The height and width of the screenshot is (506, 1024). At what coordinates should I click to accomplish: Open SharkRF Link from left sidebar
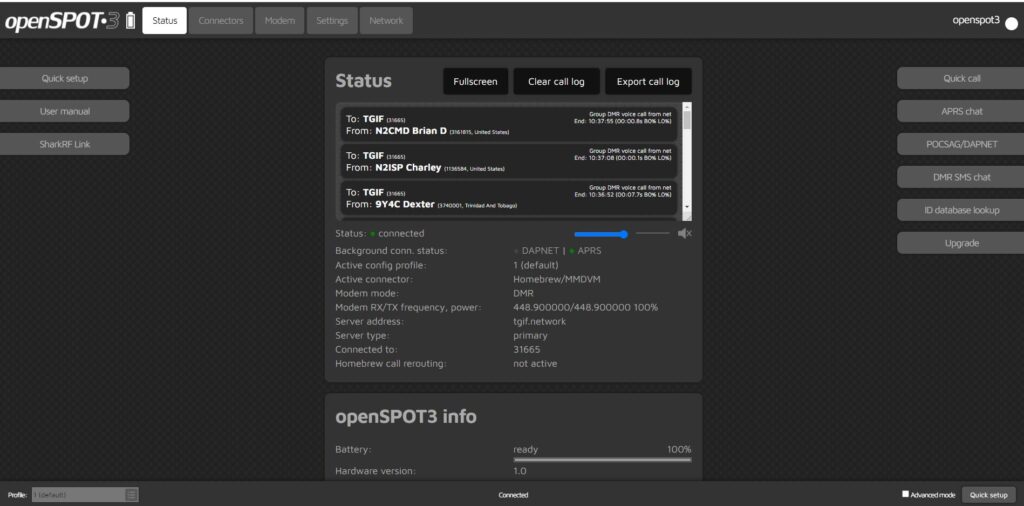[65, 144]
